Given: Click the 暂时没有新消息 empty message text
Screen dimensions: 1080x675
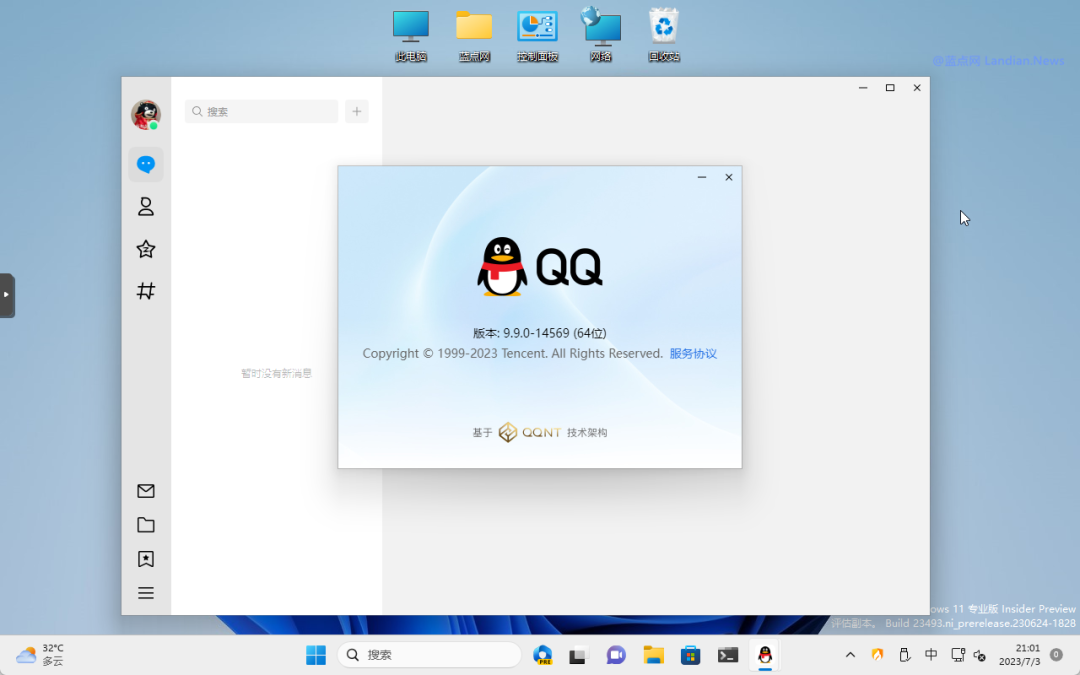Looking at the screenshot, I should point(276,373).
